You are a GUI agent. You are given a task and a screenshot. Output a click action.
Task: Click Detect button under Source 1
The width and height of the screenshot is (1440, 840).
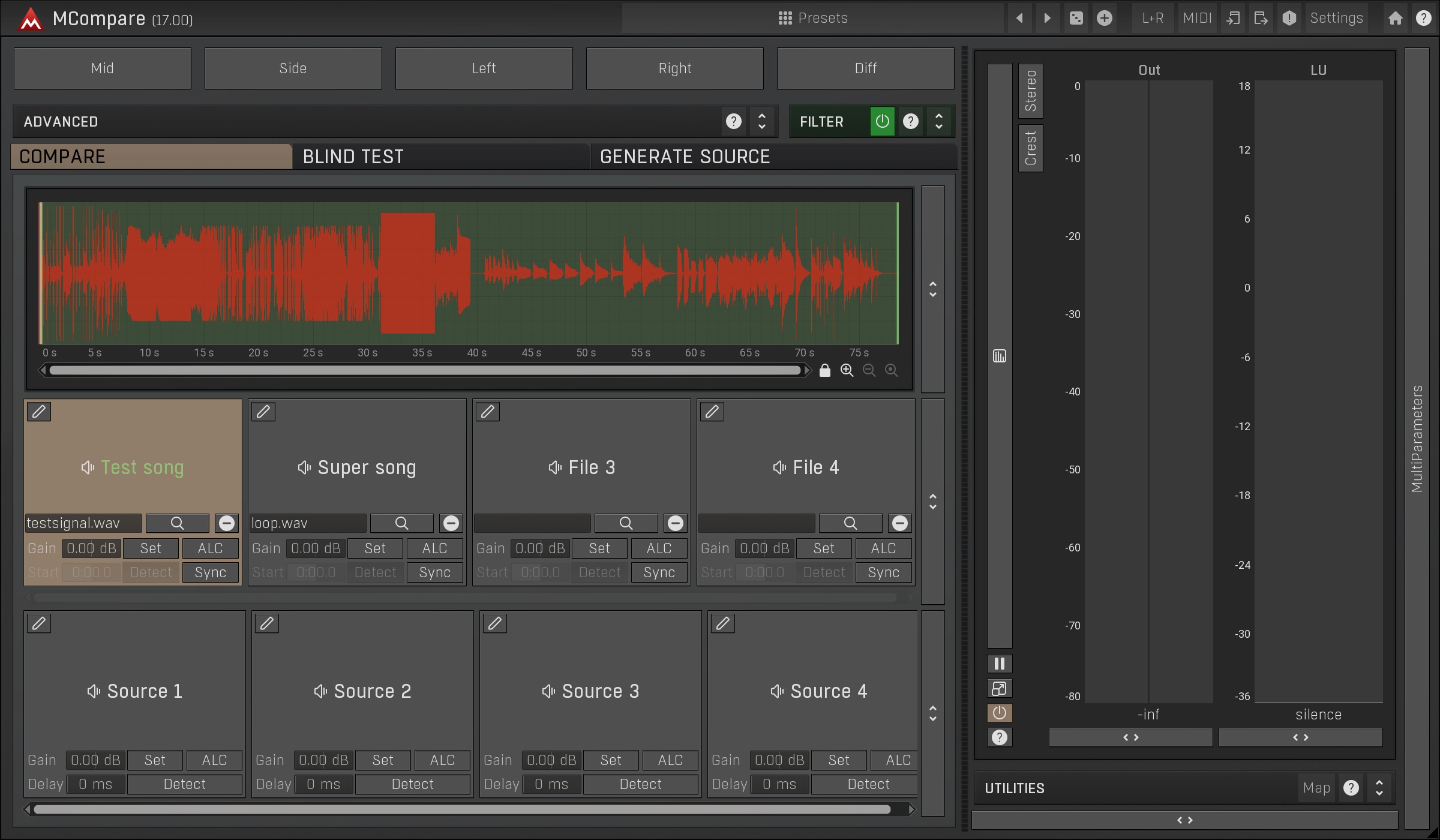pos(185,784)
